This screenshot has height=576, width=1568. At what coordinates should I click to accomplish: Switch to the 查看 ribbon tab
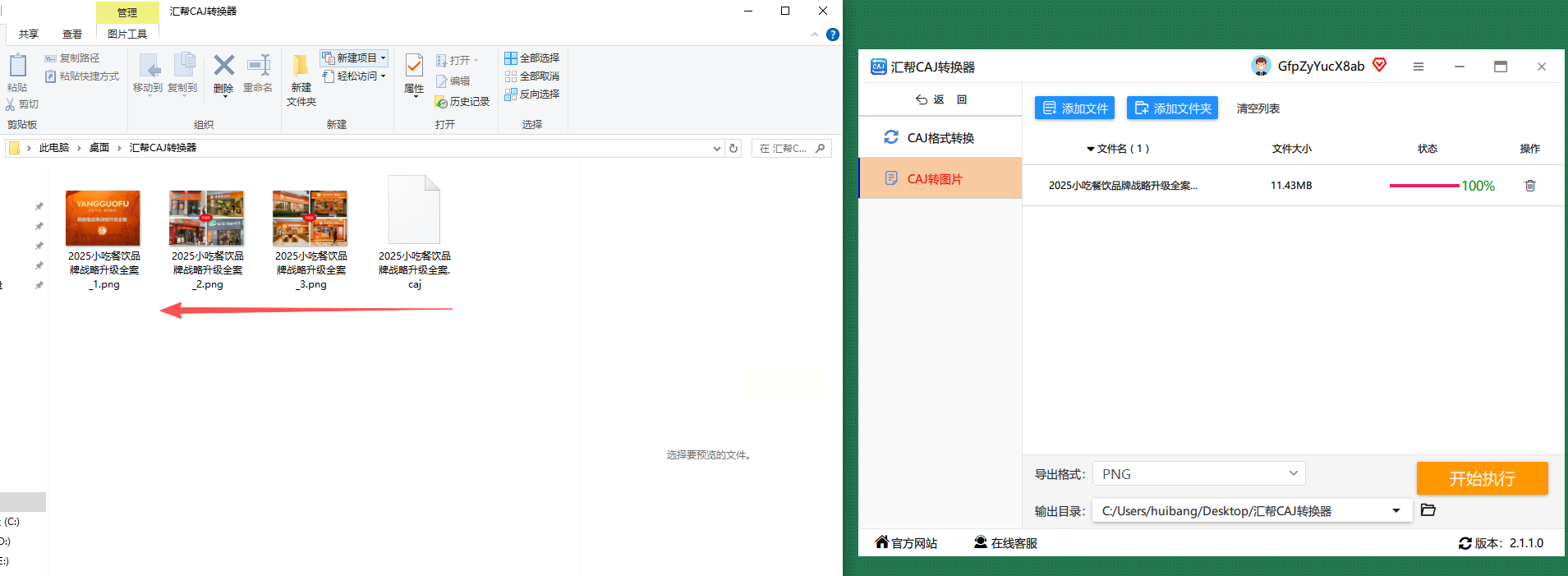[72, 35]
